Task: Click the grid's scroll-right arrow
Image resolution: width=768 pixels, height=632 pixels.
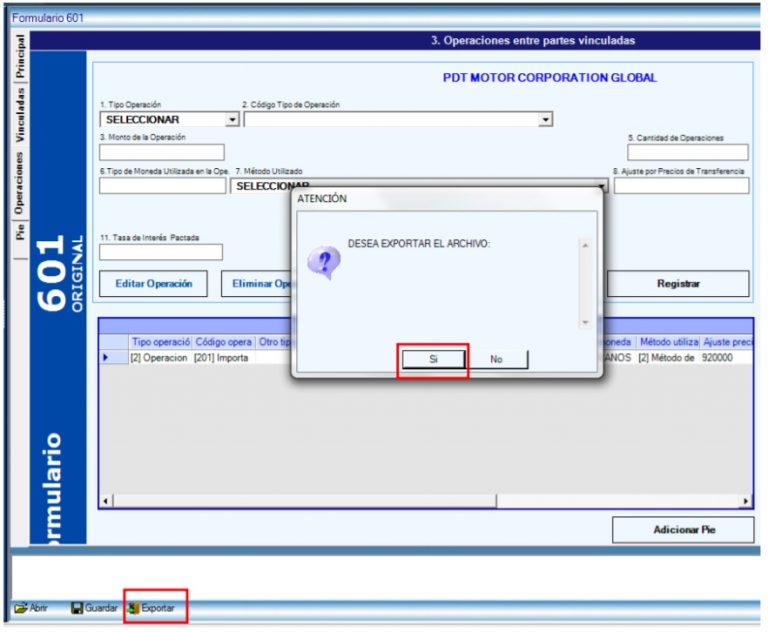Action: (745, 500)
